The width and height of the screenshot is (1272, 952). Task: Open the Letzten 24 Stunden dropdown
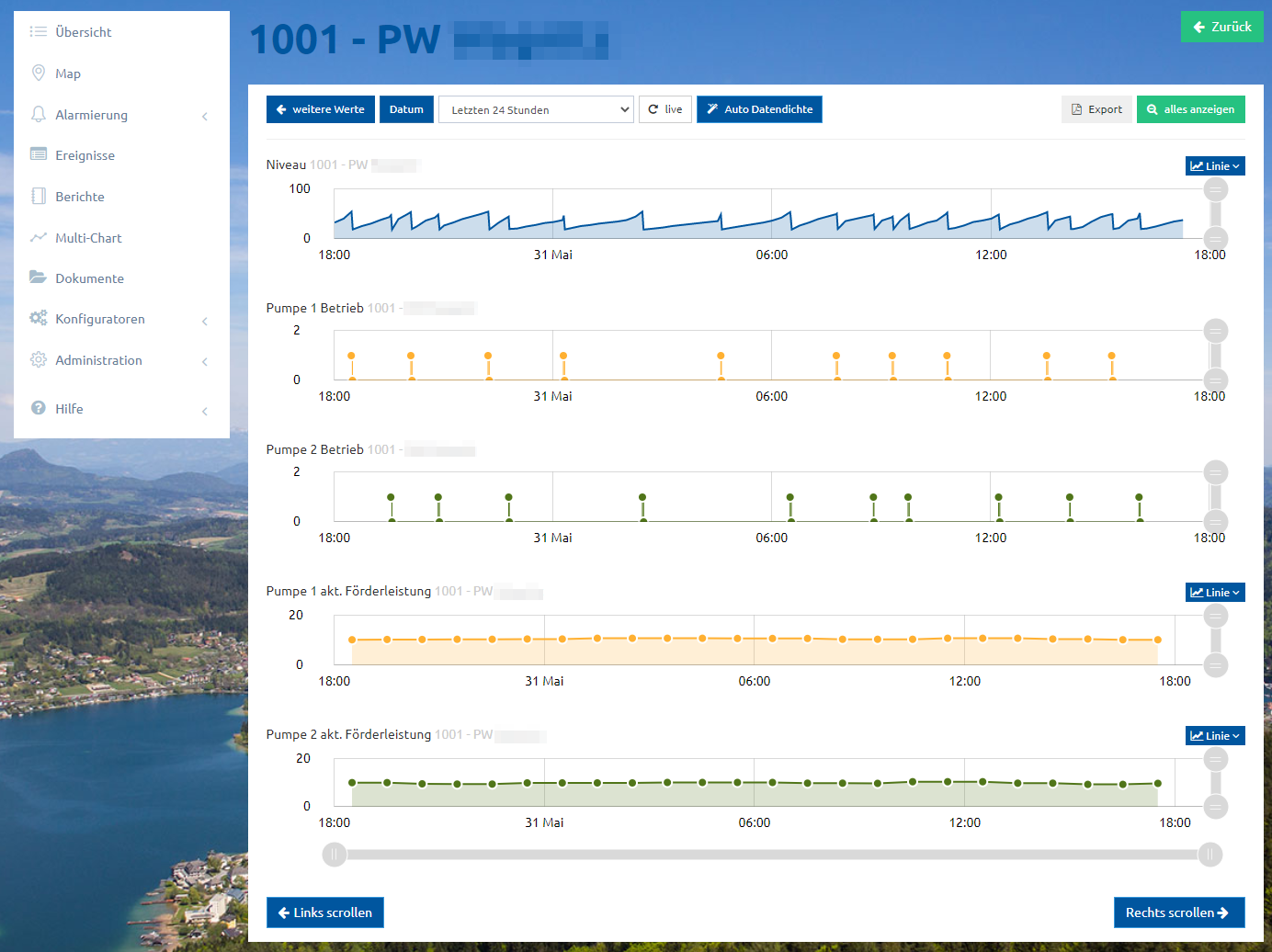coord(536,109)
